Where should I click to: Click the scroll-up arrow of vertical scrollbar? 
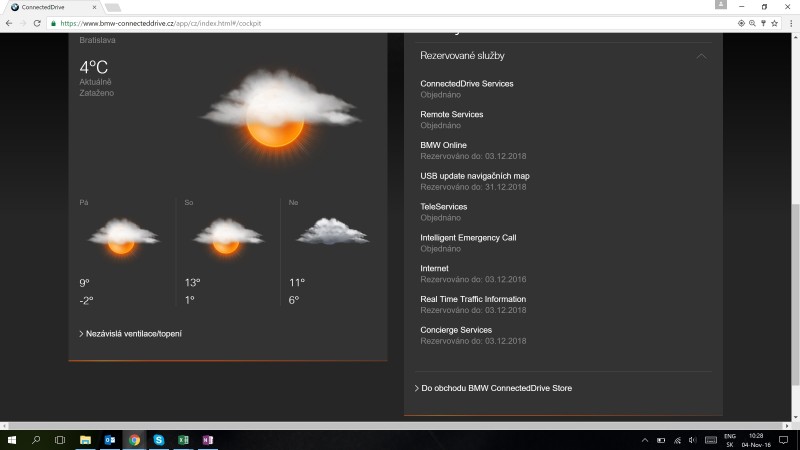pos(795,37)
